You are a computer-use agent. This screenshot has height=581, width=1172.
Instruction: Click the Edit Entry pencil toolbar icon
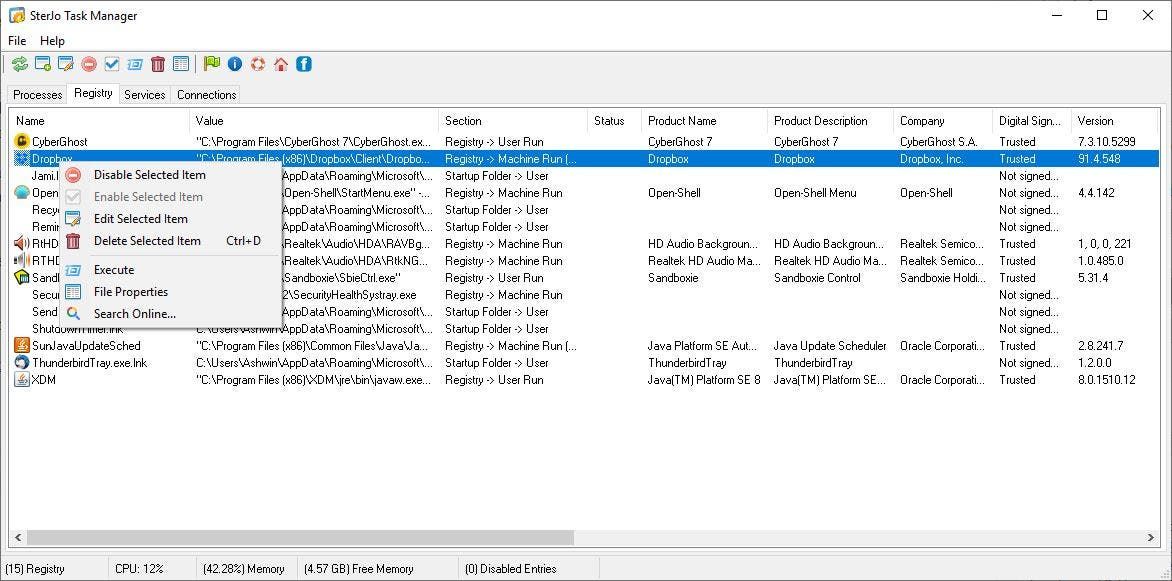point(66,64)
